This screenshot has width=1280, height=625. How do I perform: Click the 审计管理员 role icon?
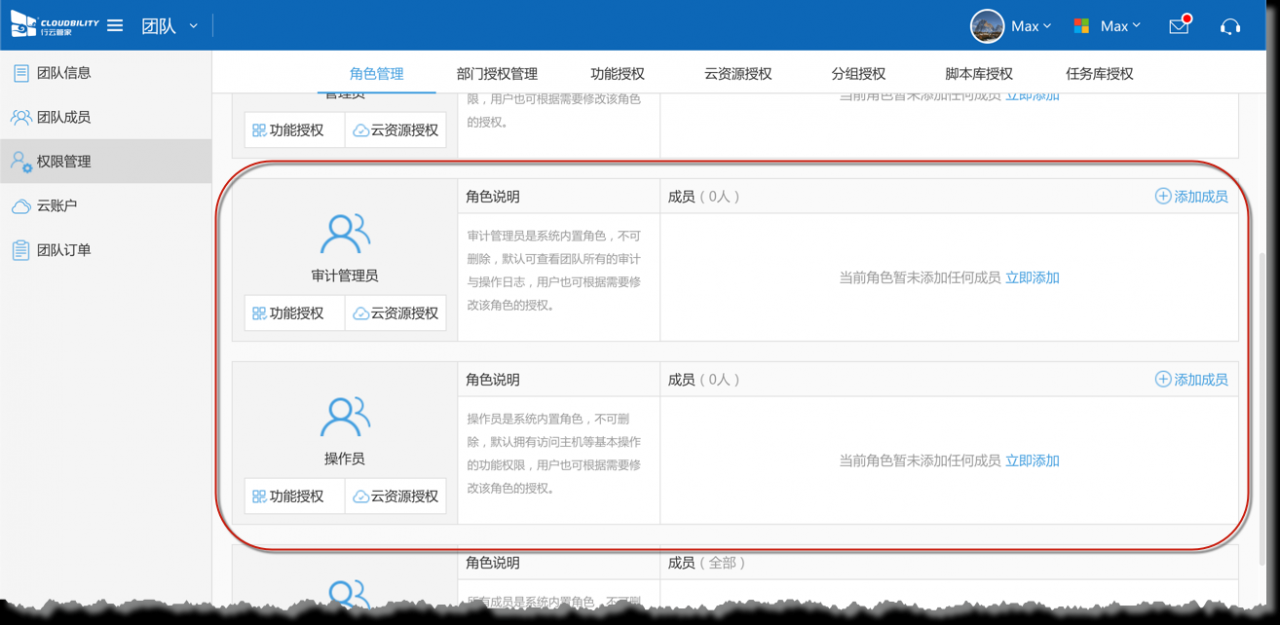345,234
